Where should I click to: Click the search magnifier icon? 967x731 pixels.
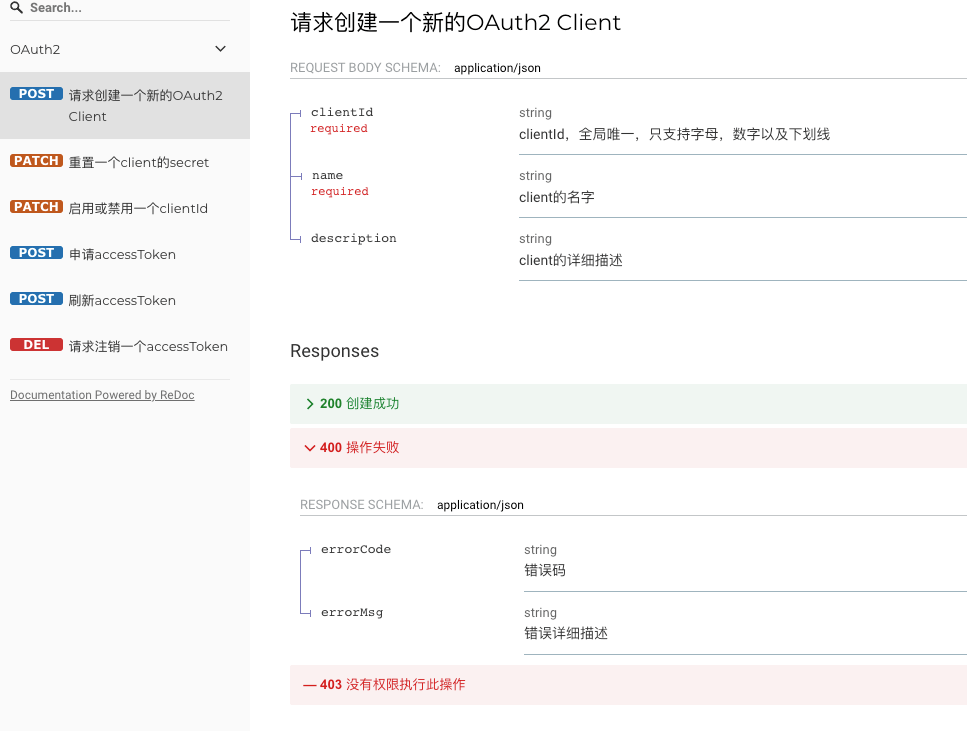(x=17, y=7)
